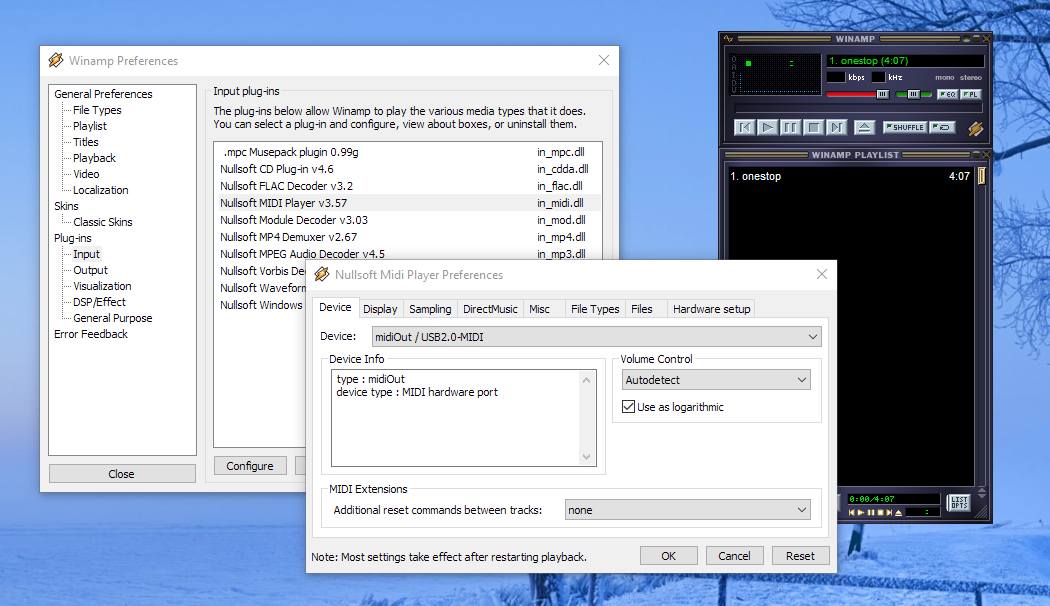Toggle the Repeat button in Winamp
This screenshot has width=1050, height=606.
coord(942,127)
